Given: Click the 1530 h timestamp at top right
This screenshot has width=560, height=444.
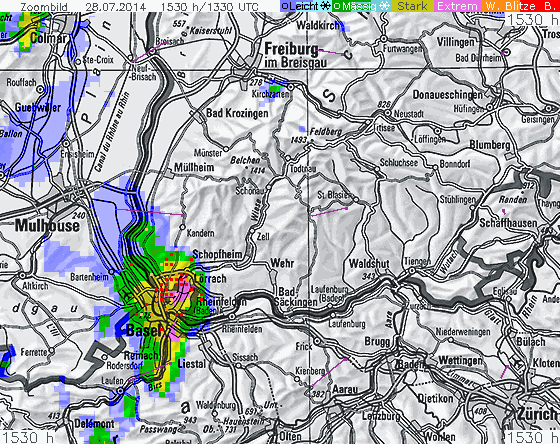Looking at the screenshot, I should 532,20.
